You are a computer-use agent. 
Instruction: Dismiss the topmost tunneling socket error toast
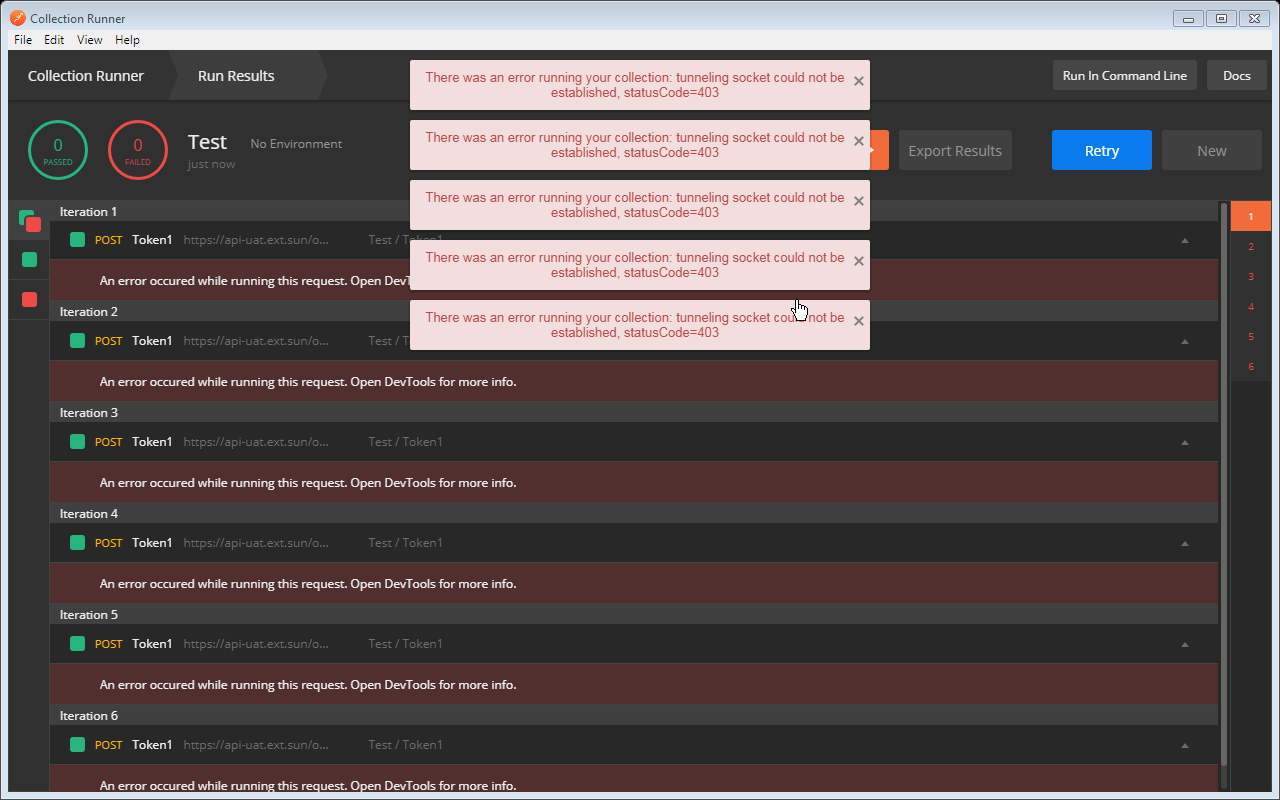pos(858,81)
